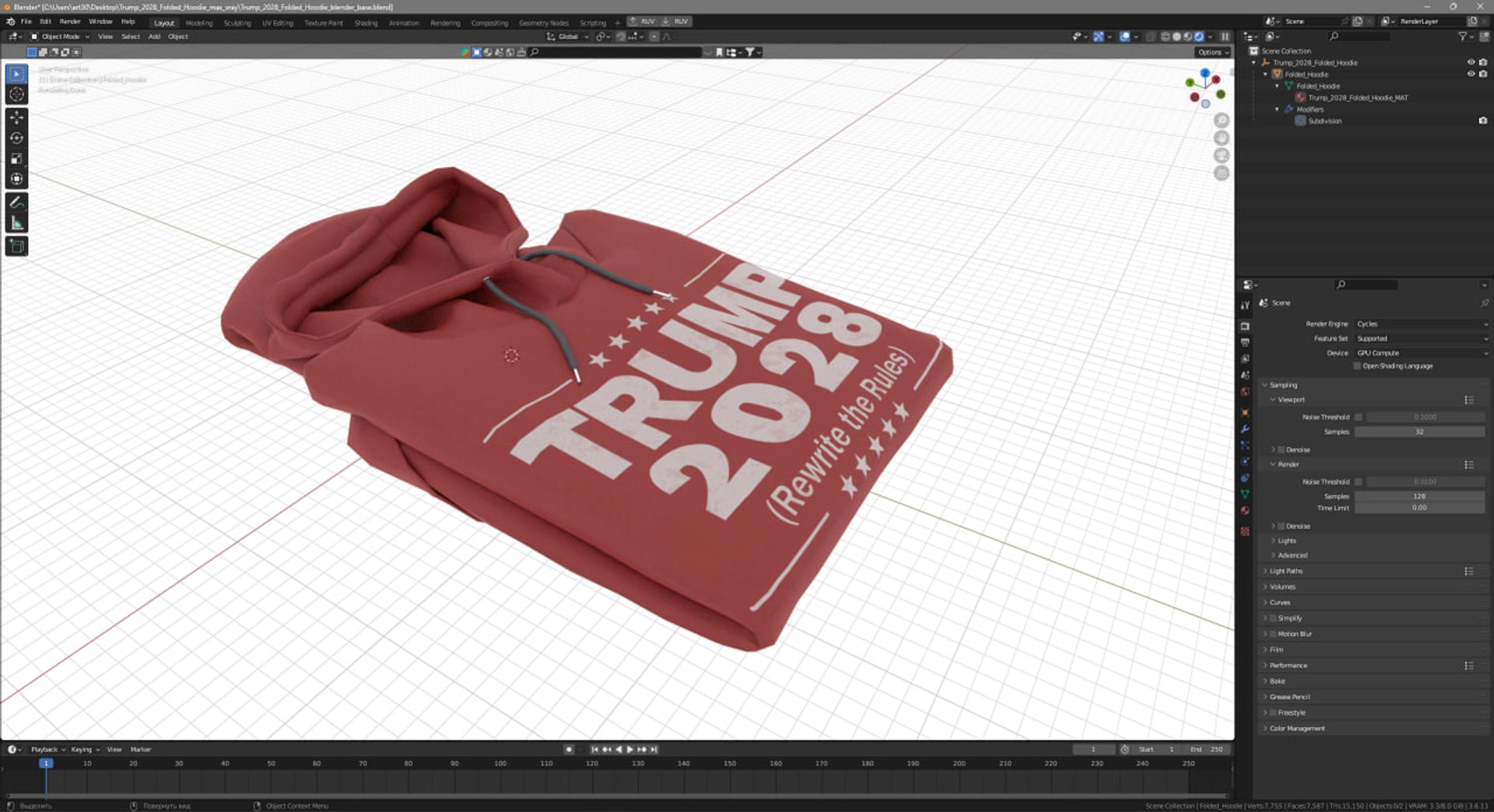Enable the Simplify panel checkbox
The width and height of the screenshot is (1494, 812).
1273,618
